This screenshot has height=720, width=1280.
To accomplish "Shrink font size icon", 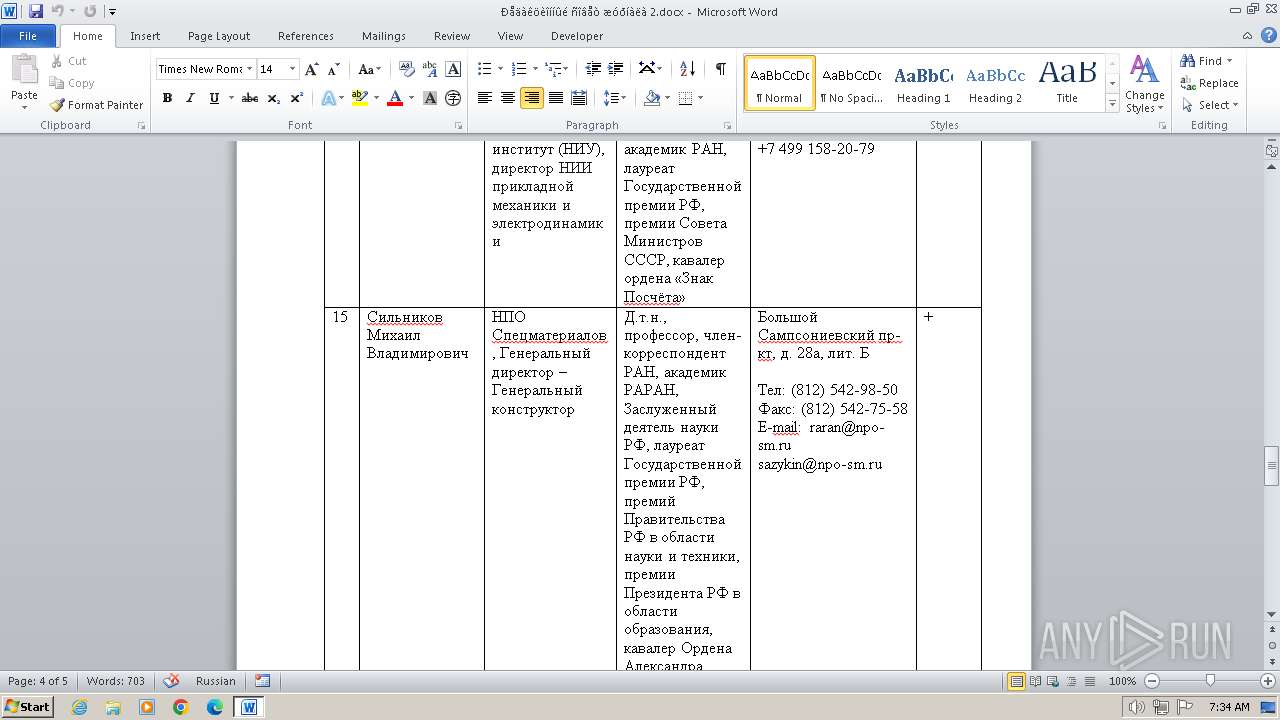I will 333,69.
